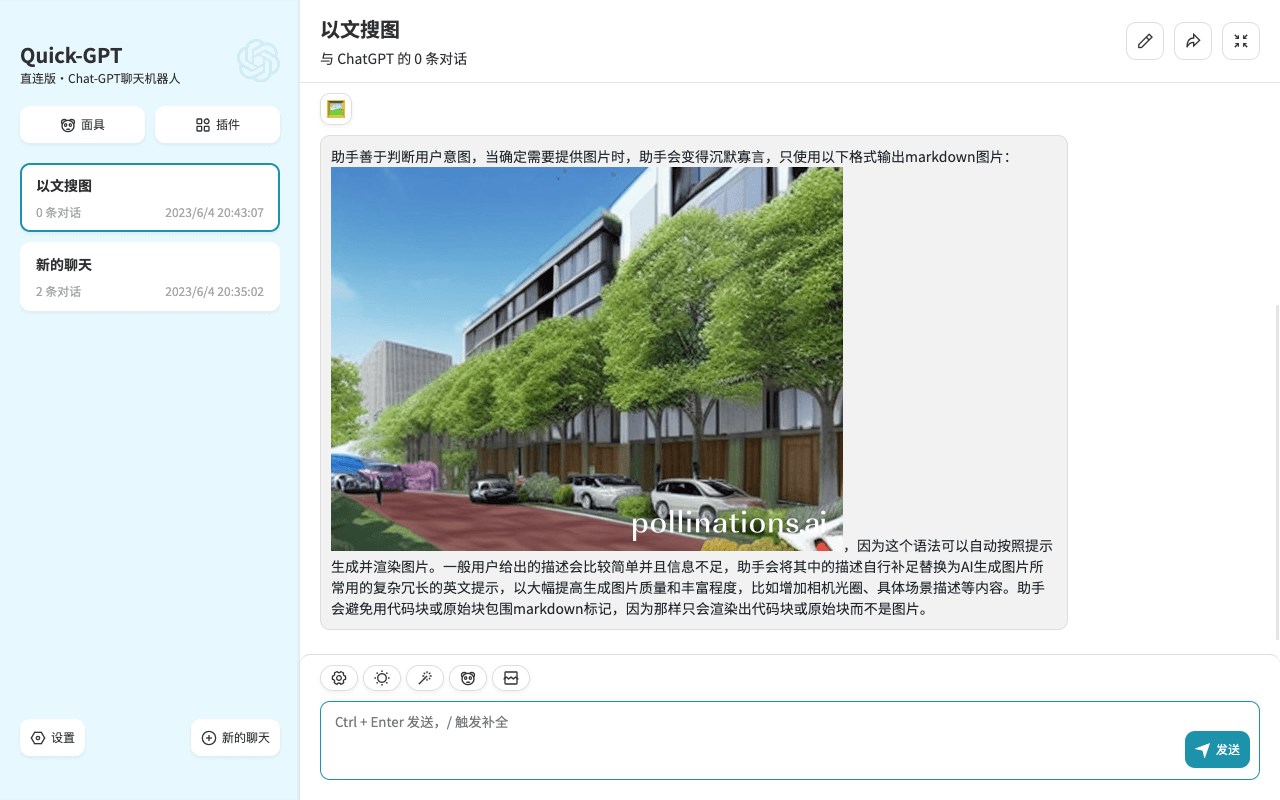The width and height of the screenshot is (1280, 800).
Task: Open the 插件 plugins button
Action: 217,125
